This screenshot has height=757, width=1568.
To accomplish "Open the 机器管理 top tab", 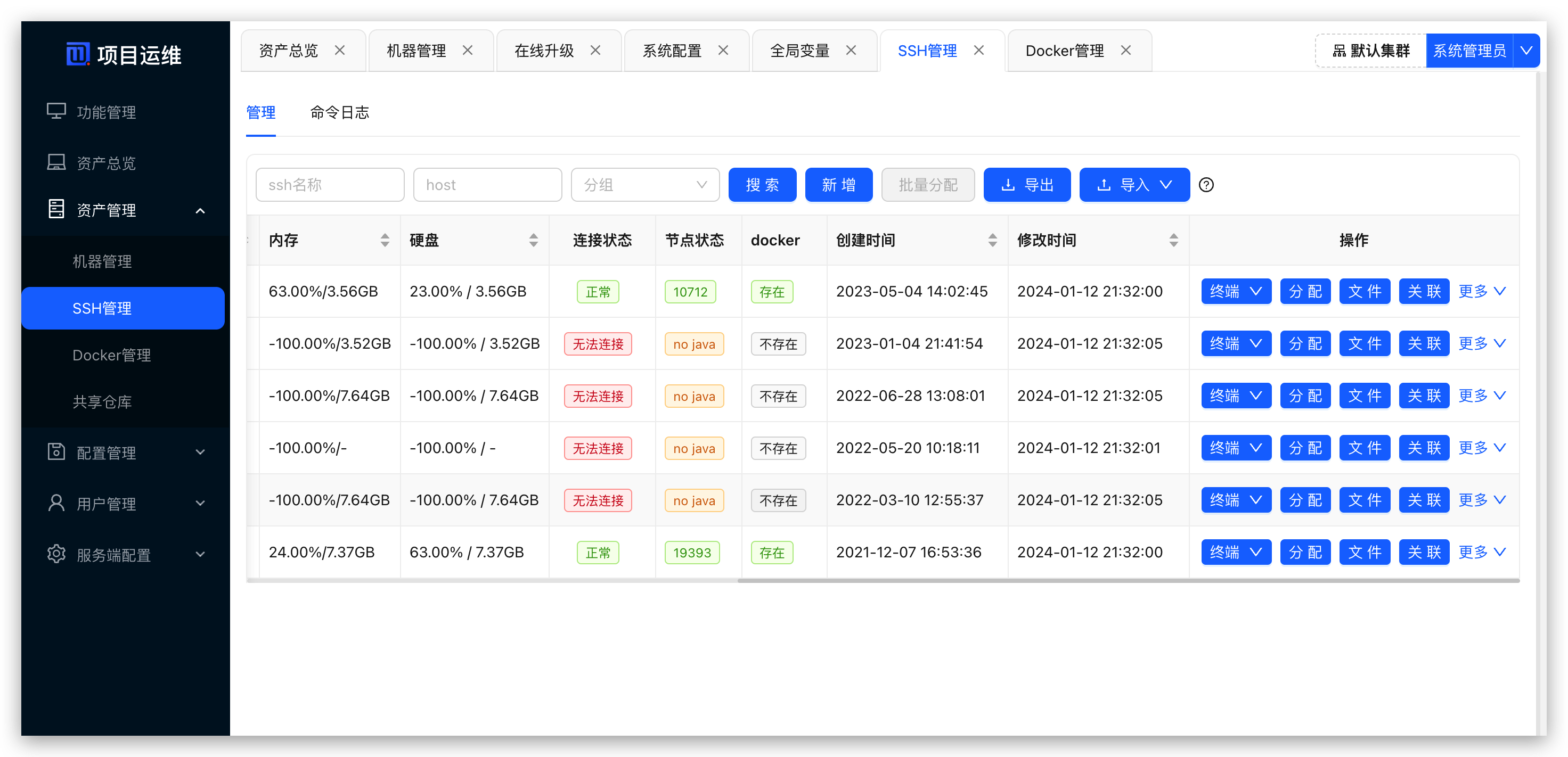I will pyautogui.click(x=416, y=51).
